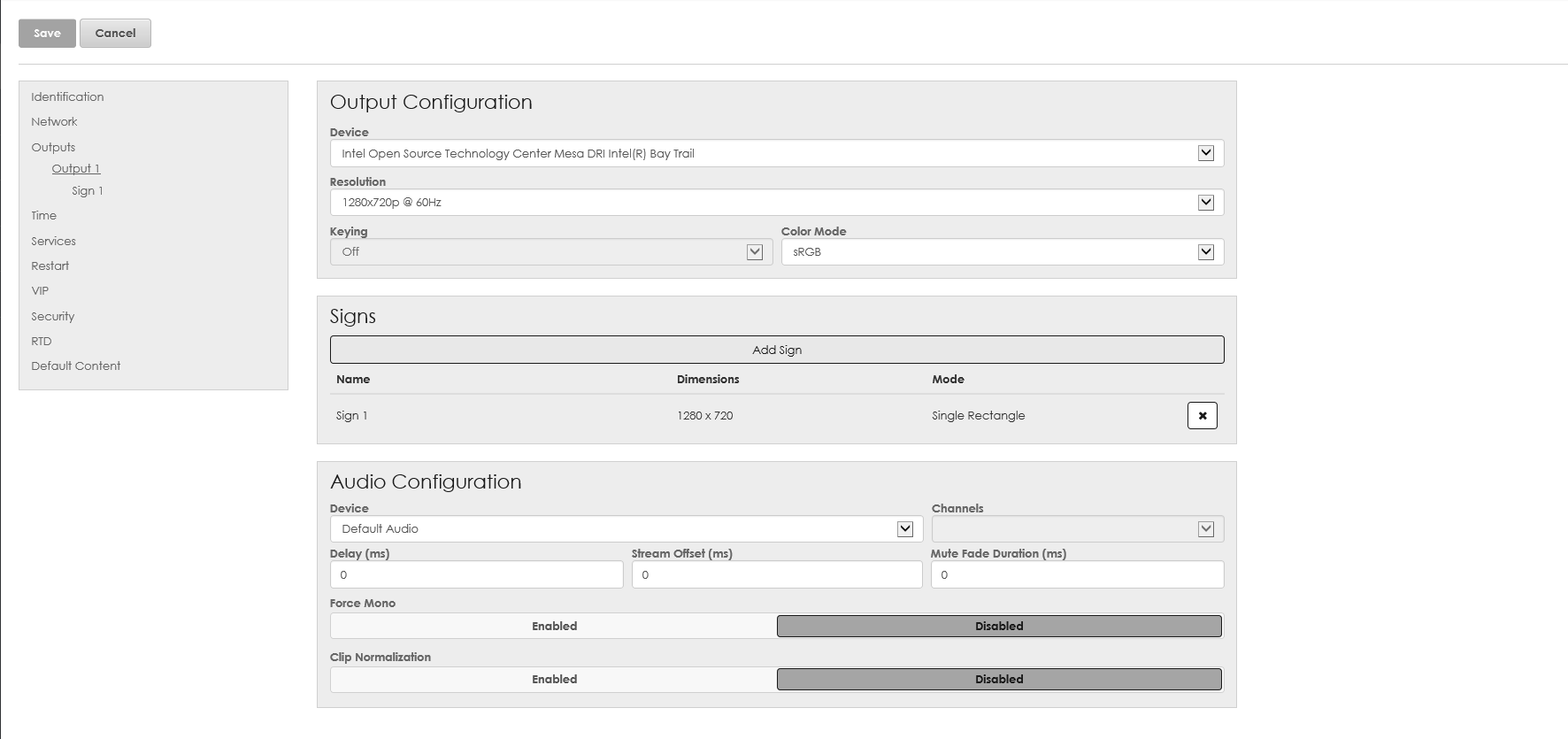Open the audio Device dropdown
The image size is (1568, 739).
pos(626,529)
